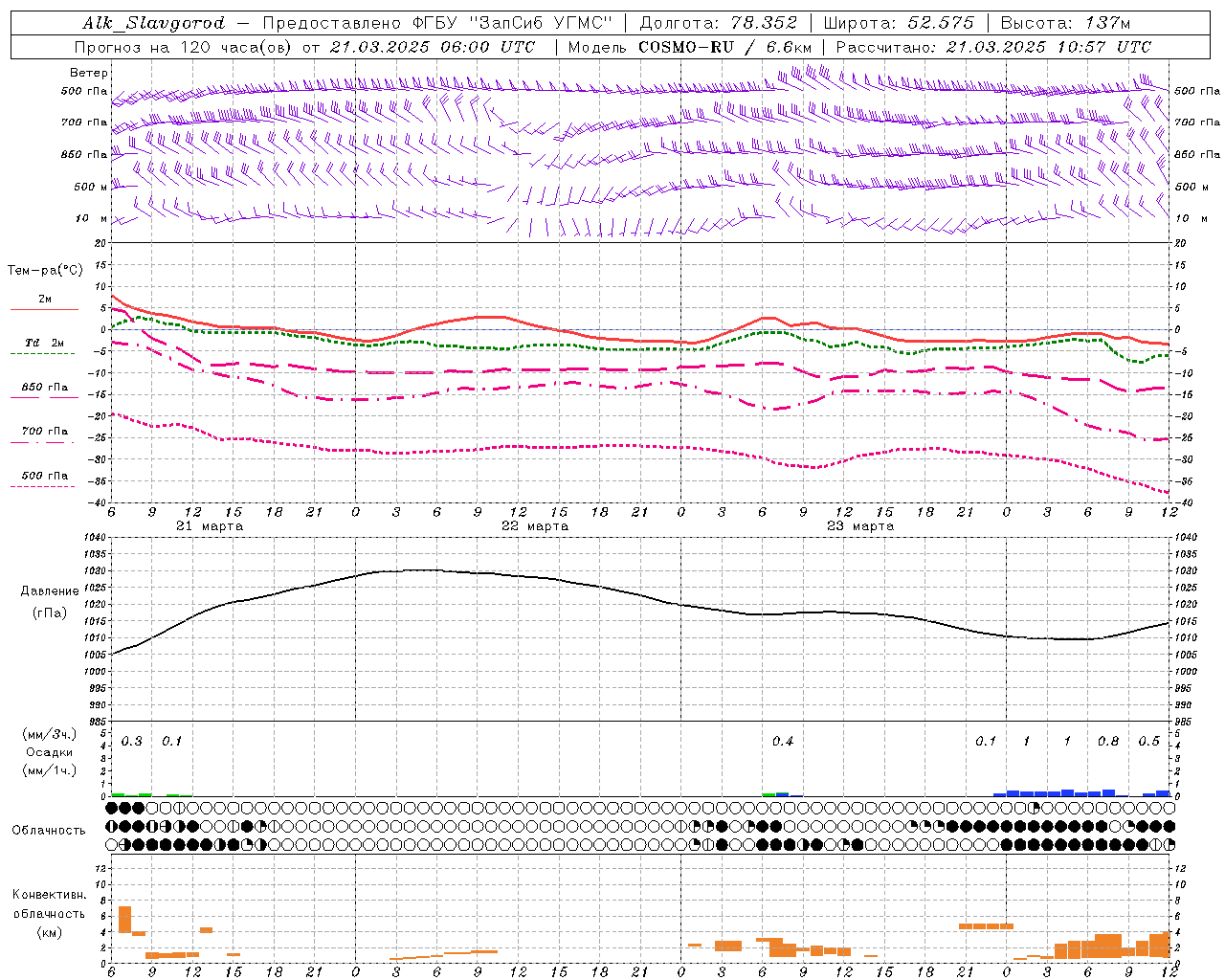The width and height of the screenshot is (1225, 980).
Task: Click the 21 марта date label
Action: 210,526
